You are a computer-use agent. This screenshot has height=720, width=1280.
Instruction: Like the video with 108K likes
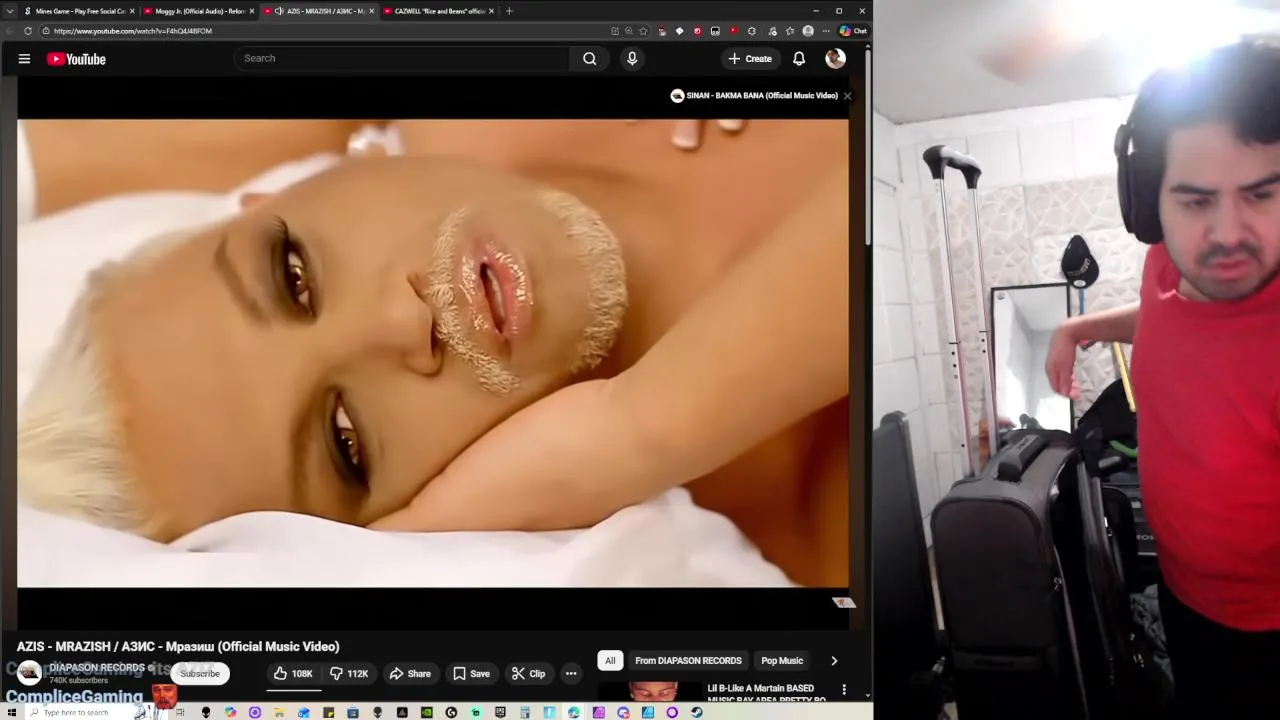294,674
